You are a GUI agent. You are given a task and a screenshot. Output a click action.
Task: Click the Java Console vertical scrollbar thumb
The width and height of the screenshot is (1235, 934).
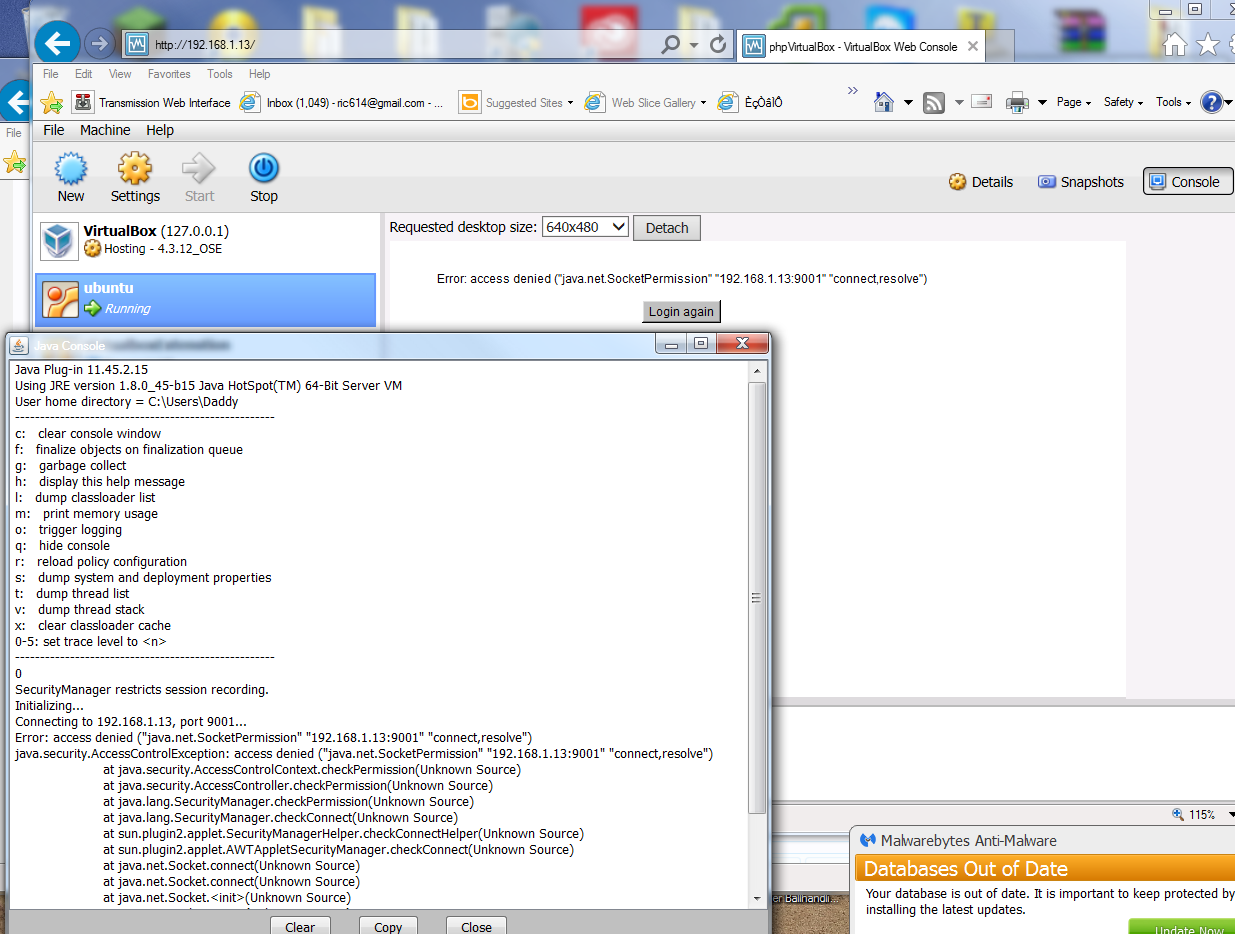pos(757,597)
